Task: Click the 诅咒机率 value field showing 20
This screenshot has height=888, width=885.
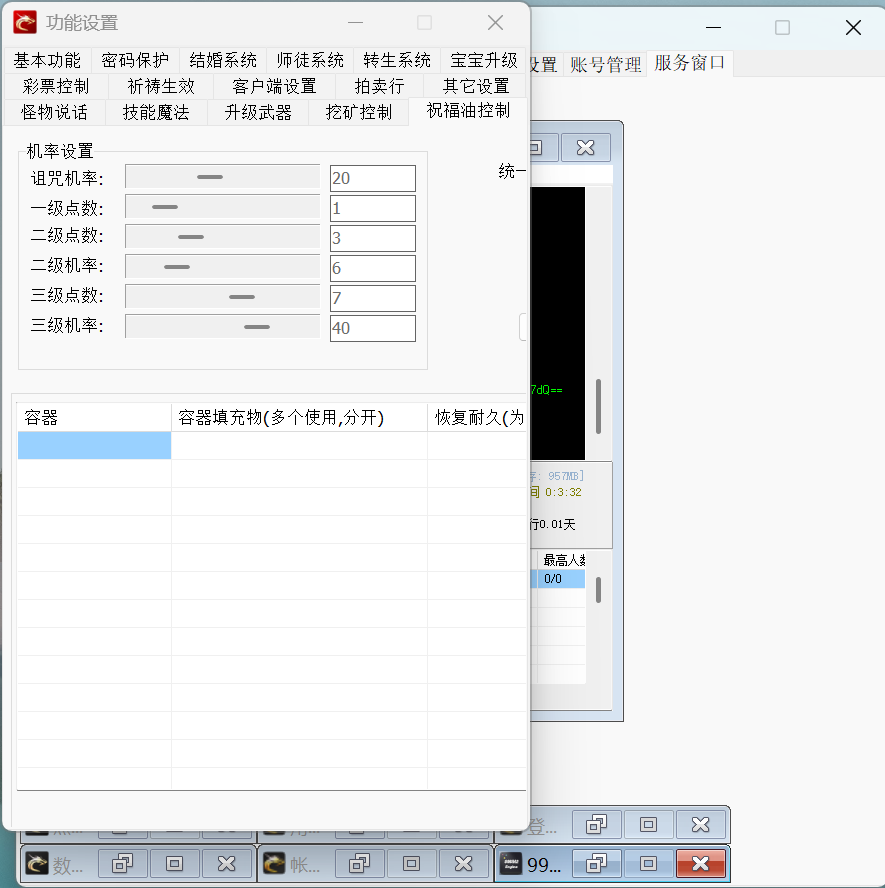Action: pyautogui.click(x=373, y=178)
